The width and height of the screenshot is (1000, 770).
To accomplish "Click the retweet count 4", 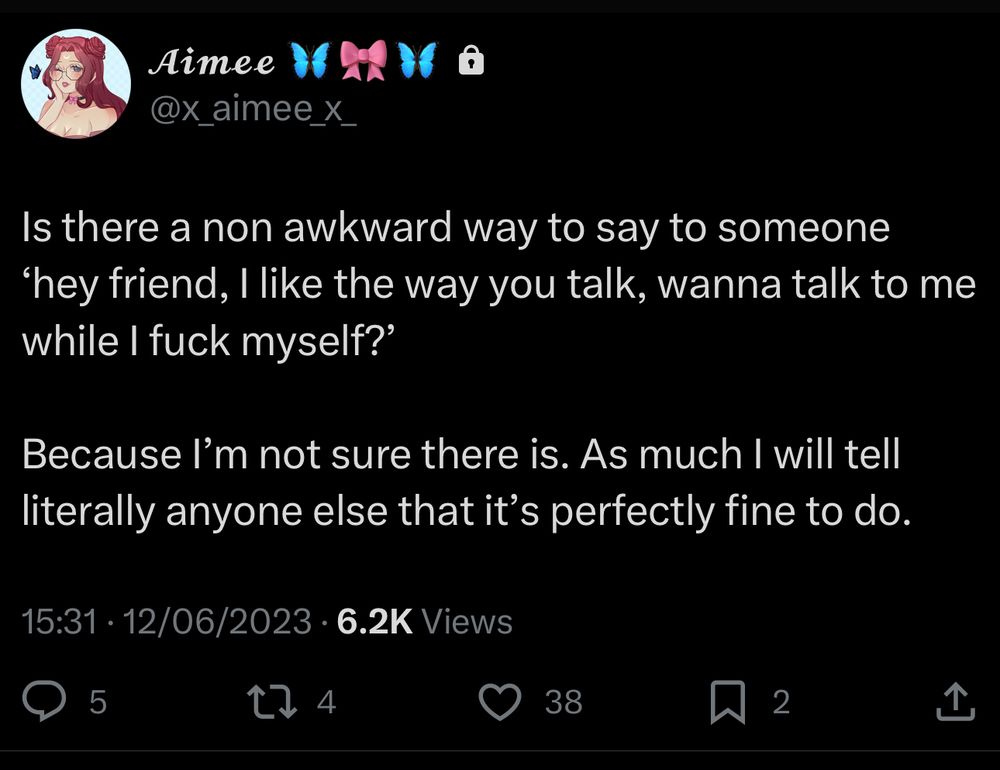I will tap(325, 703).
